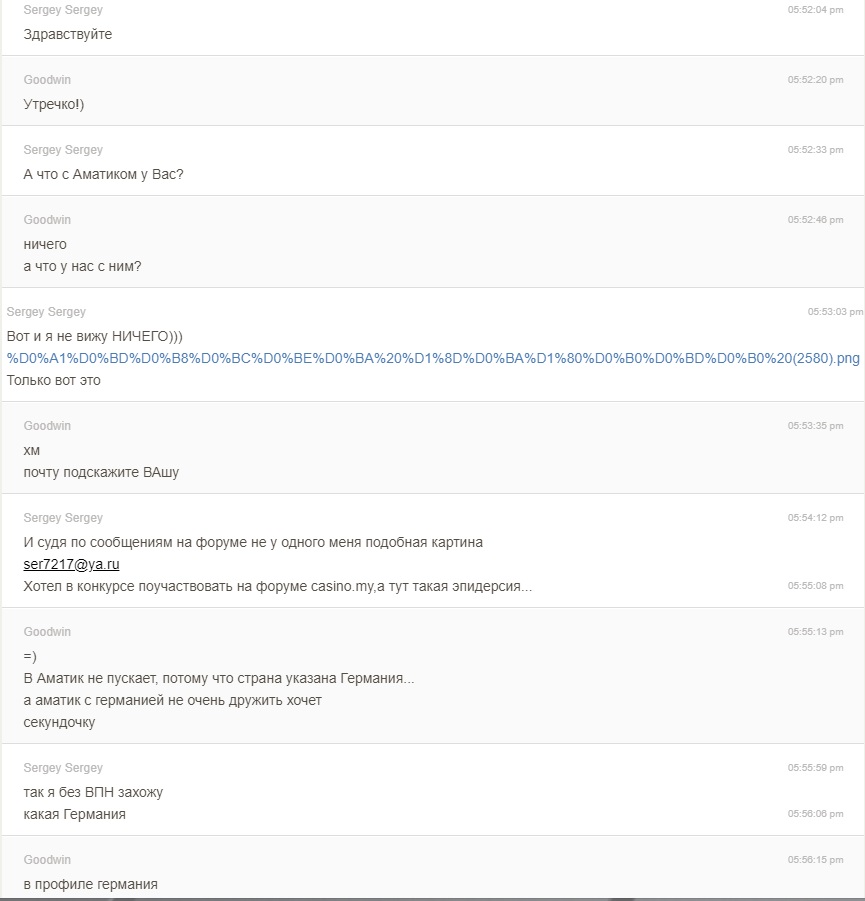Click the message starting "Хотел в конкурсе поучаствовать"

tap(278, 586)
